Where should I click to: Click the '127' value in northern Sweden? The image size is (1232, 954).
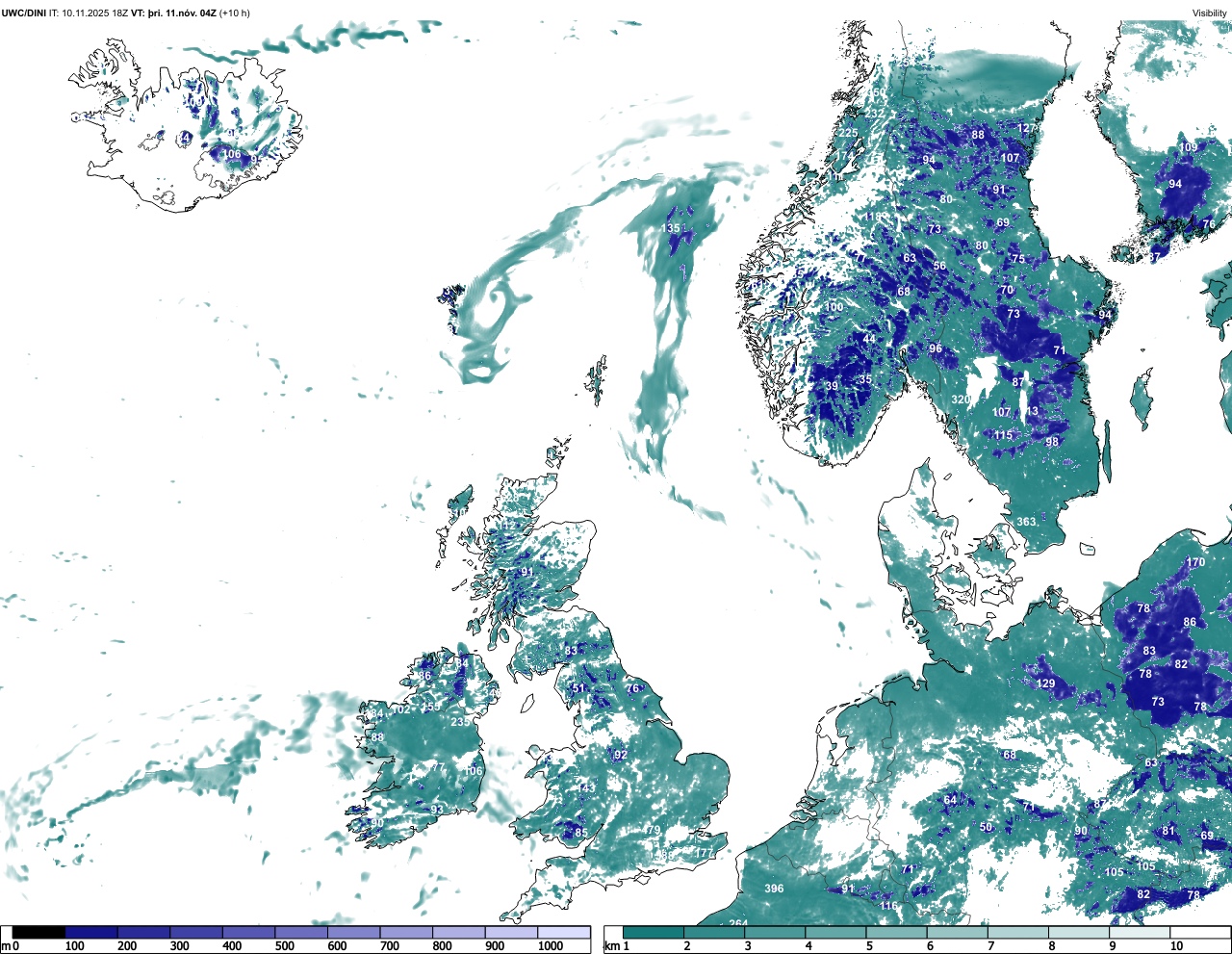pyautogui.click(x=1027, y=128)
